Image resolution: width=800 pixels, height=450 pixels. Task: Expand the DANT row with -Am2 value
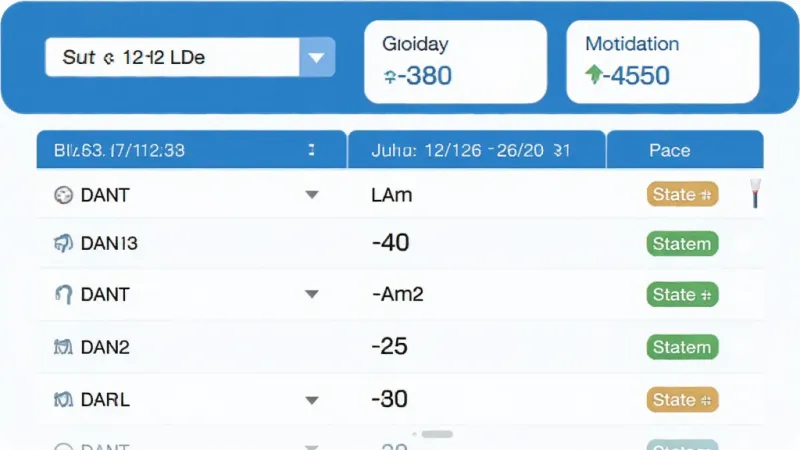[x=312, y=294]
